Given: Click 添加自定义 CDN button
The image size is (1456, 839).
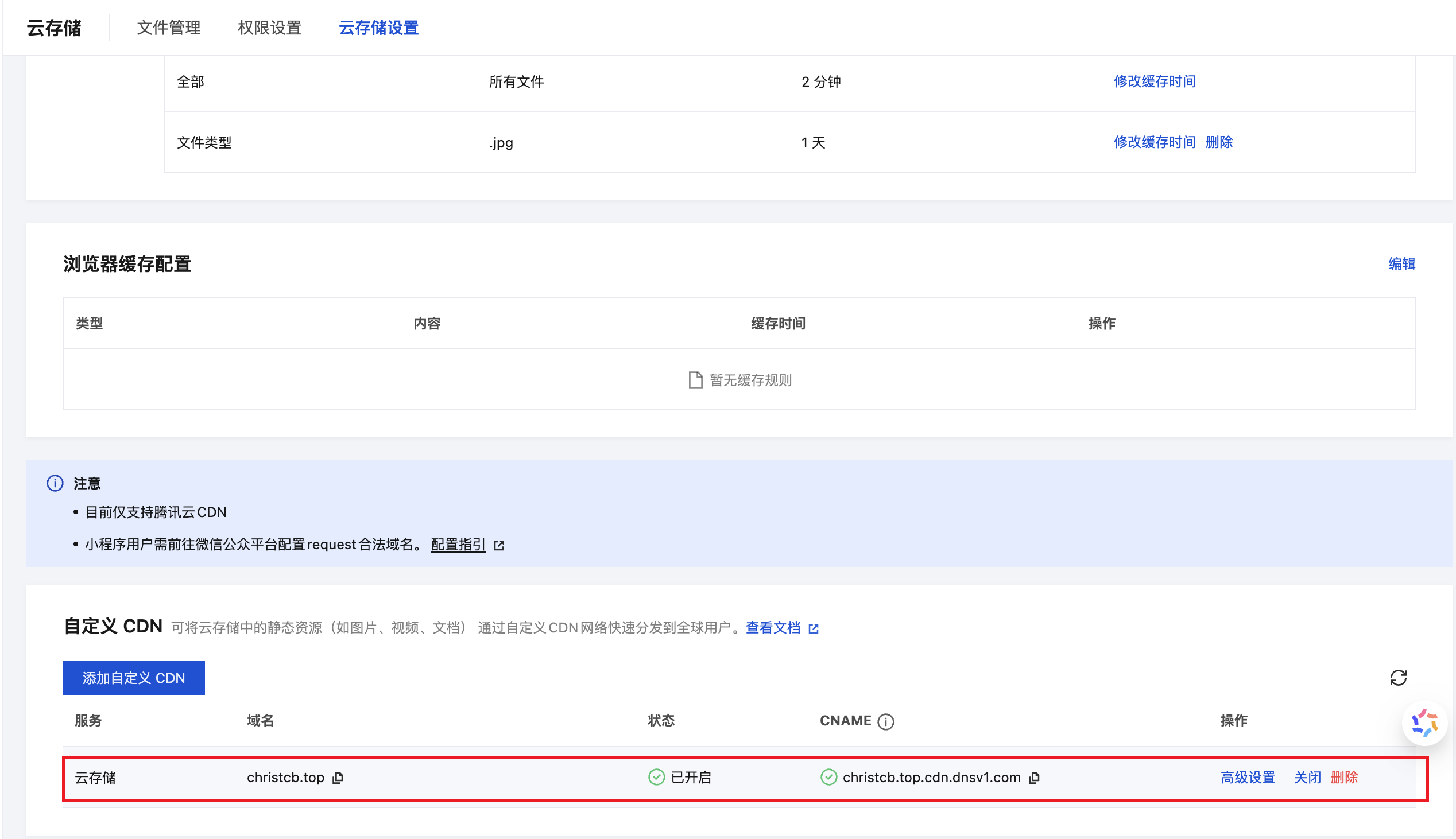Looking at the screenshot, I should 134,678.
